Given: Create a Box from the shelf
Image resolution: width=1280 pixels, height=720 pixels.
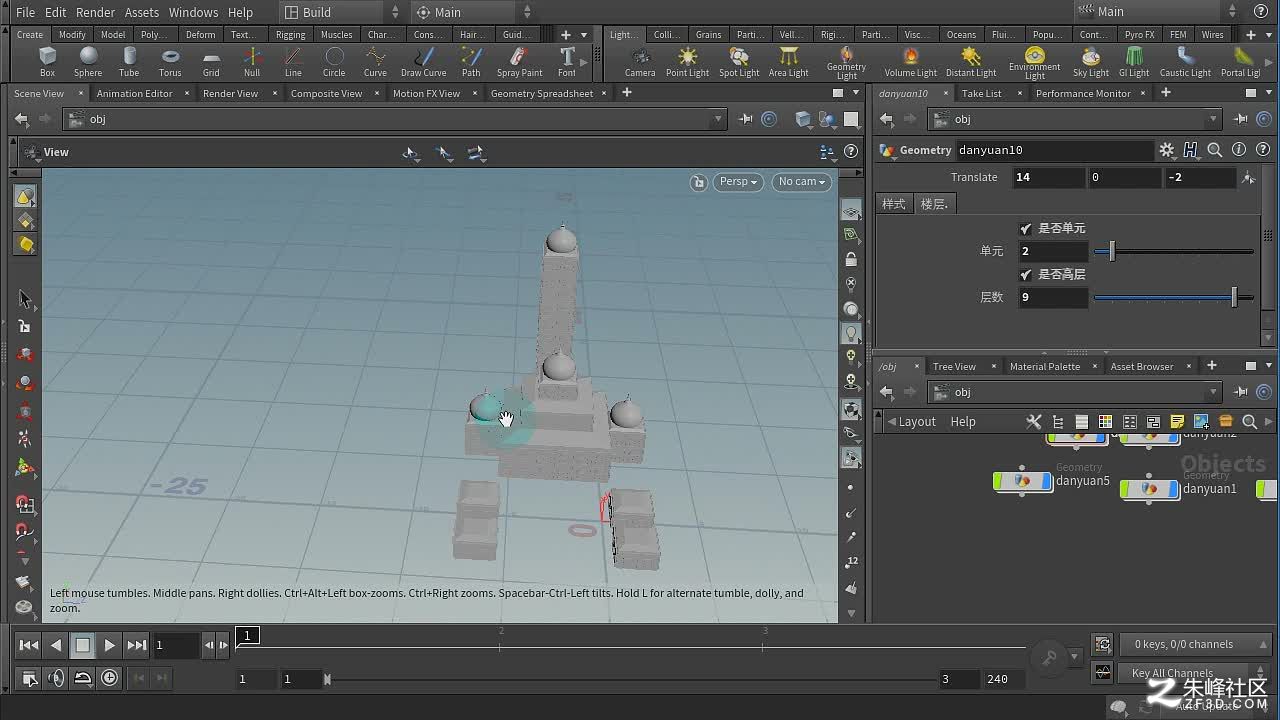Looking at the screenshot, I should coord(47,62).
